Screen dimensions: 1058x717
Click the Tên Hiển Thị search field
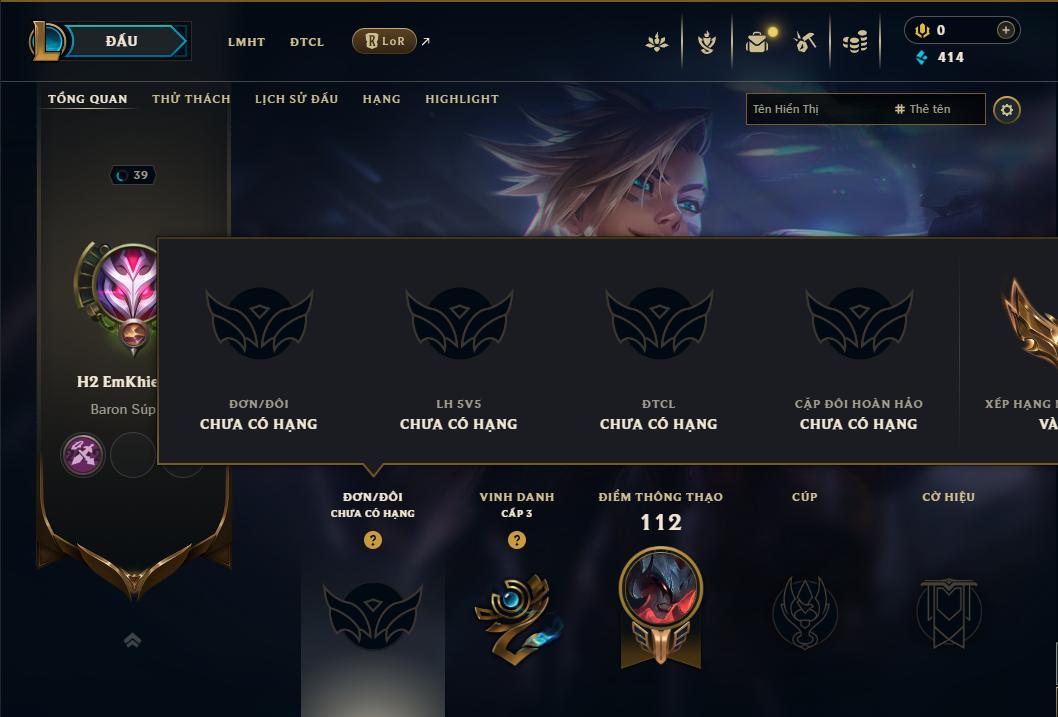click(817, 109)
